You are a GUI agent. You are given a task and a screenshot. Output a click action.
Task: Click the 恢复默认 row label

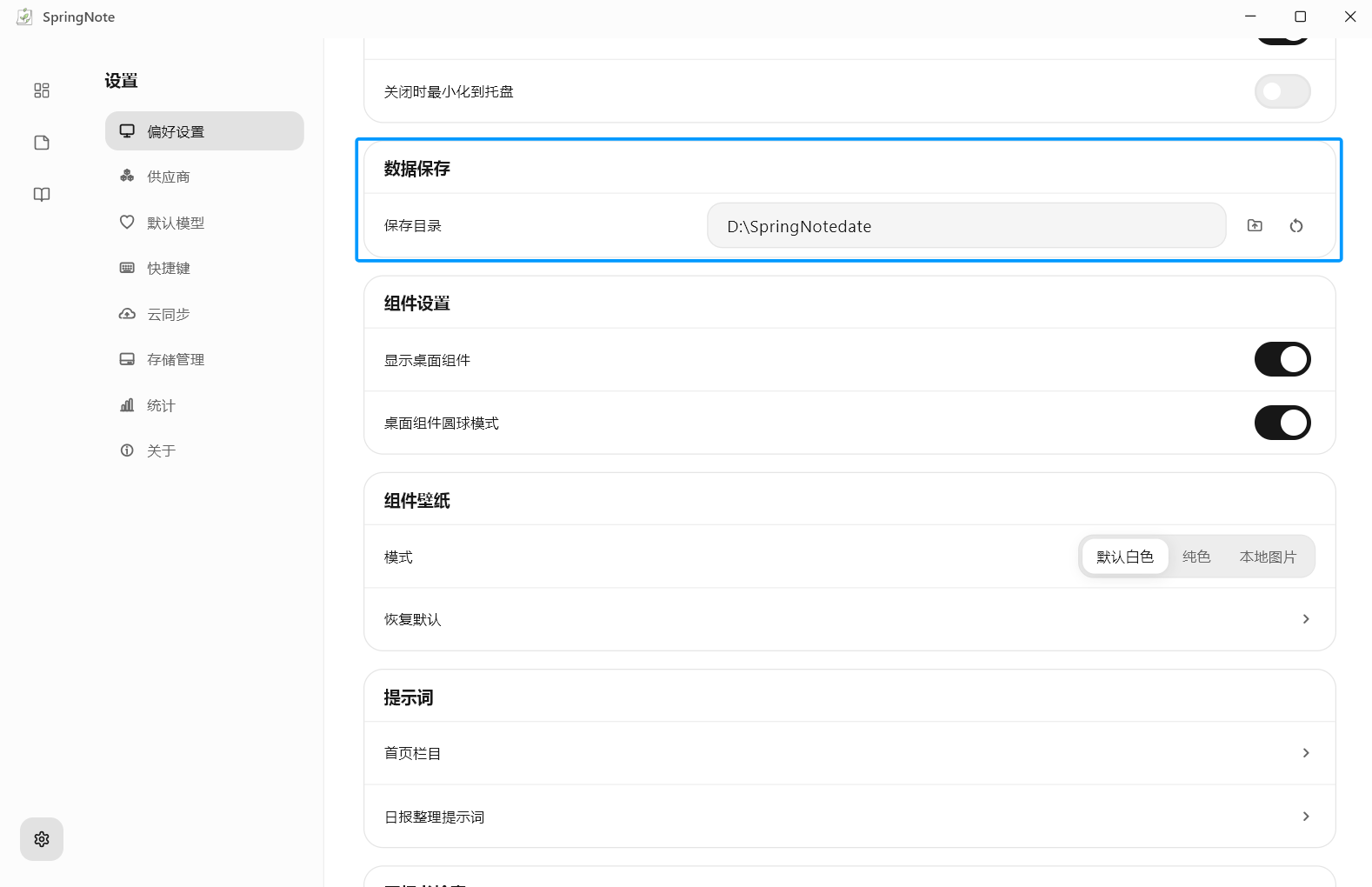coord(413,619)
